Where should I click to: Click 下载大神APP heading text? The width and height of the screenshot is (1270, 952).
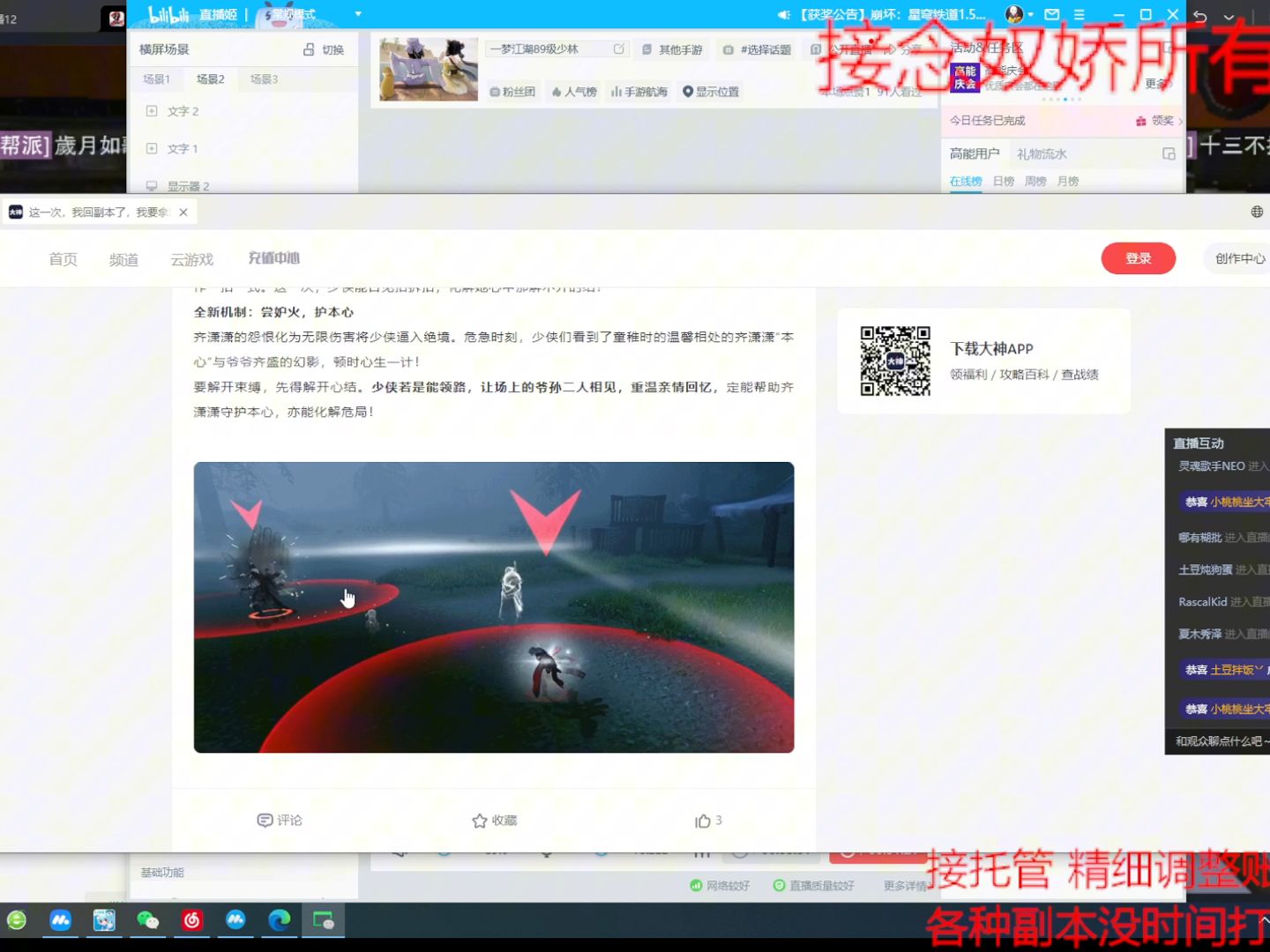pyautogui.click(x=991, y=349)
